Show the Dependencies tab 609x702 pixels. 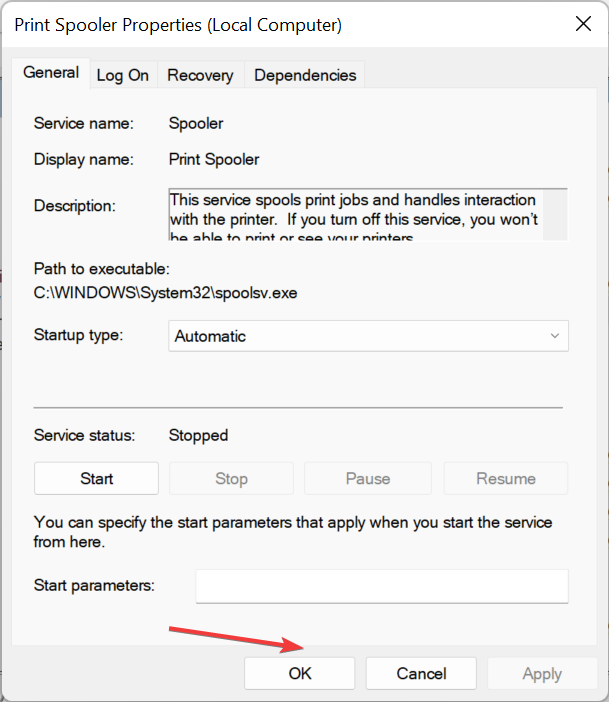pyautogui.click(x=305, y=75)
